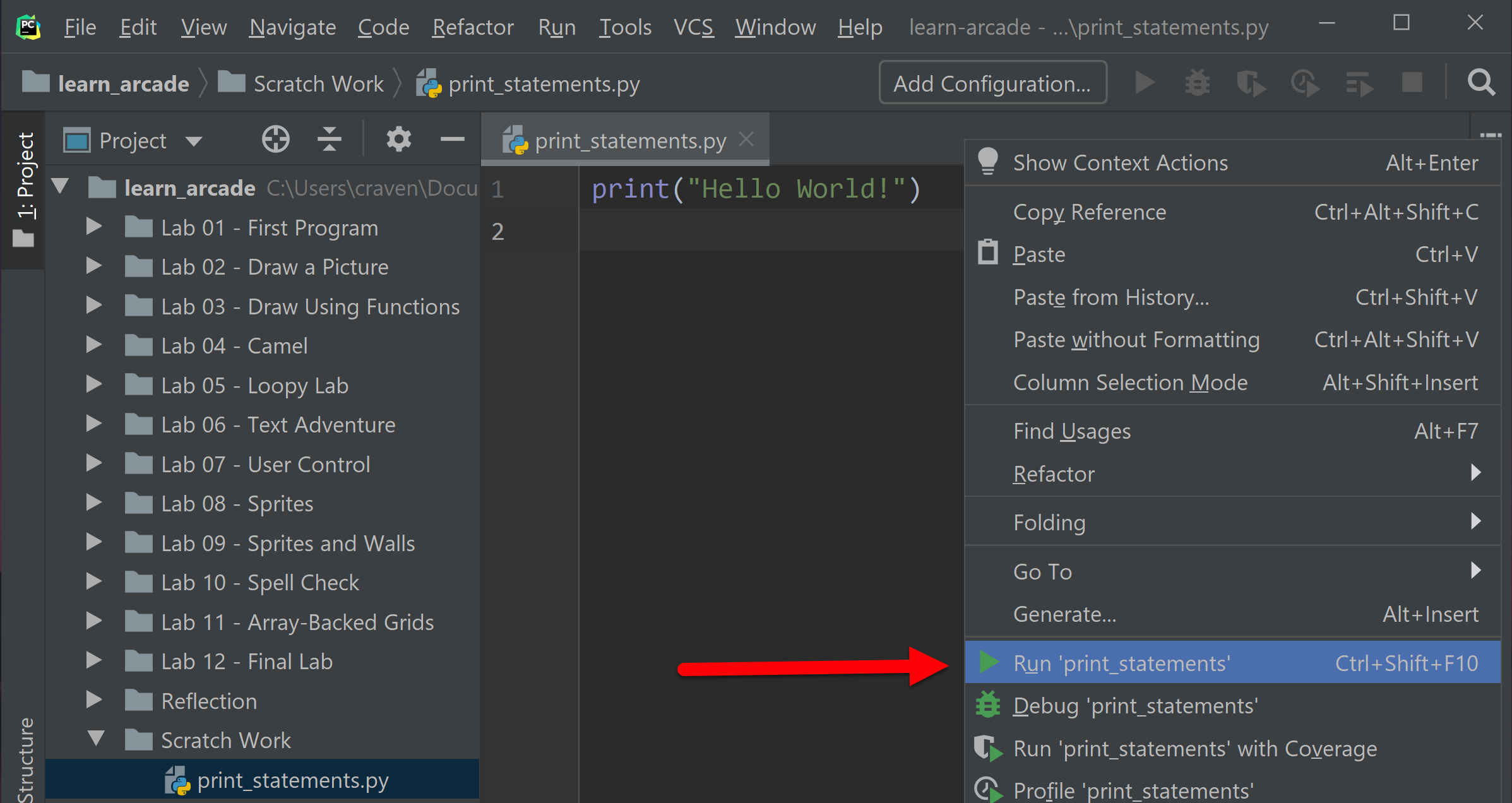Select Run 'print_statements' context menu item

(1232, 663)
